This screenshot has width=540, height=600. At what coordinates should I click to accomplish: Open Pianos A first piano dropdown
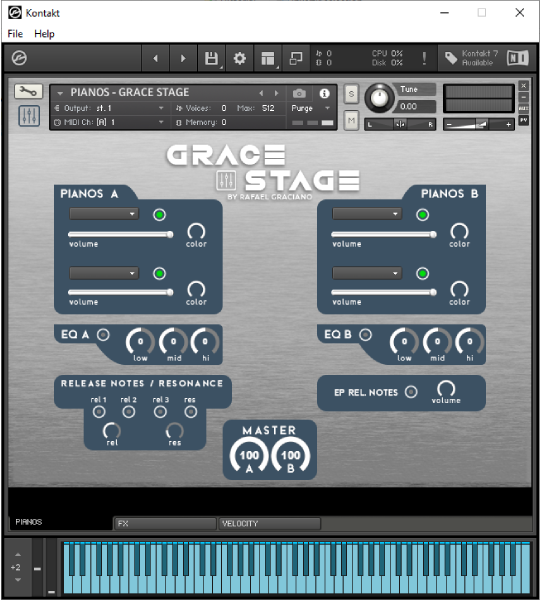pos(104,214)
